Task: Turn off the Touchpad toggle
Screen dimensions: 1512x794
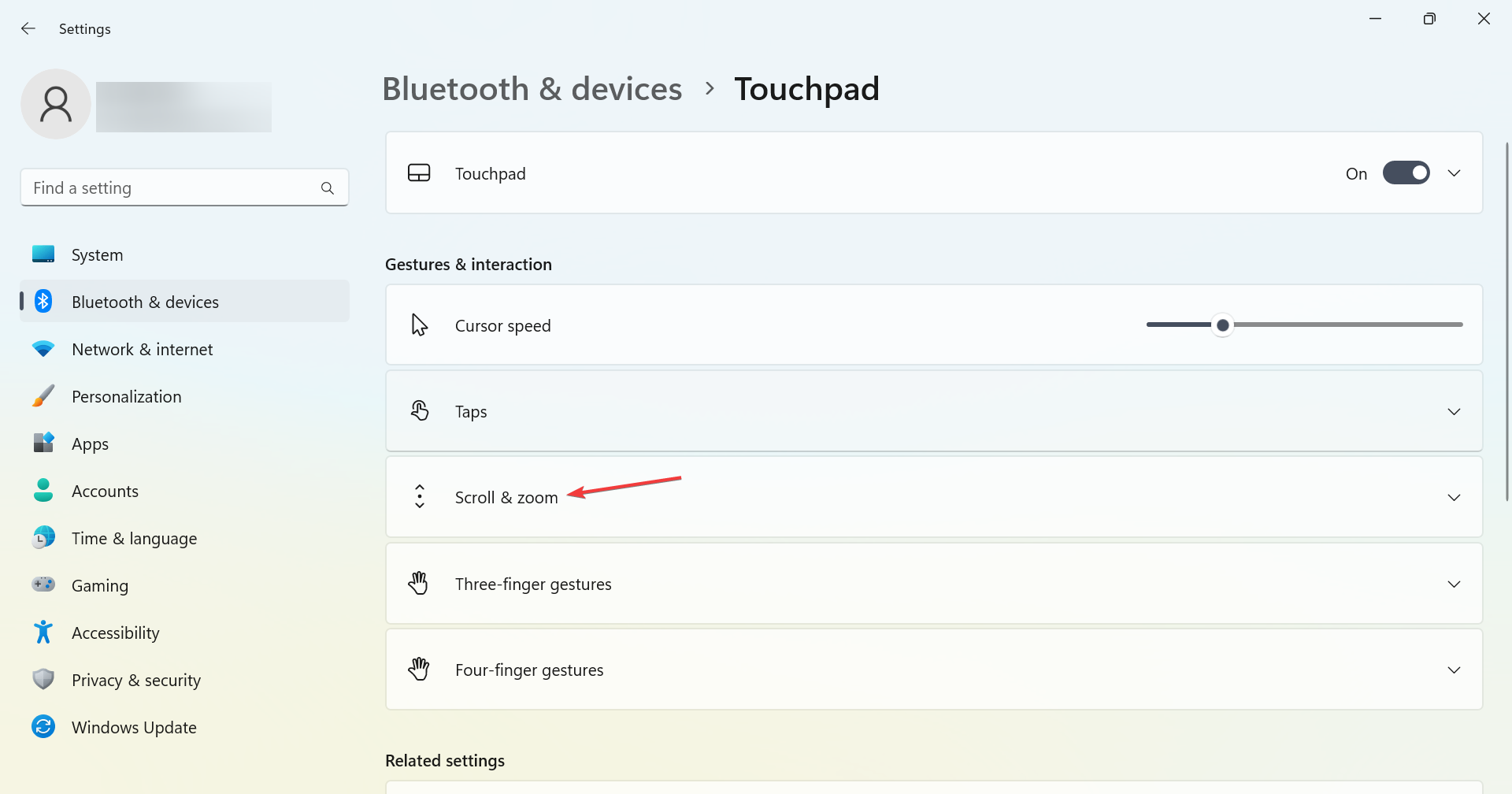Action: (1406, 173)
